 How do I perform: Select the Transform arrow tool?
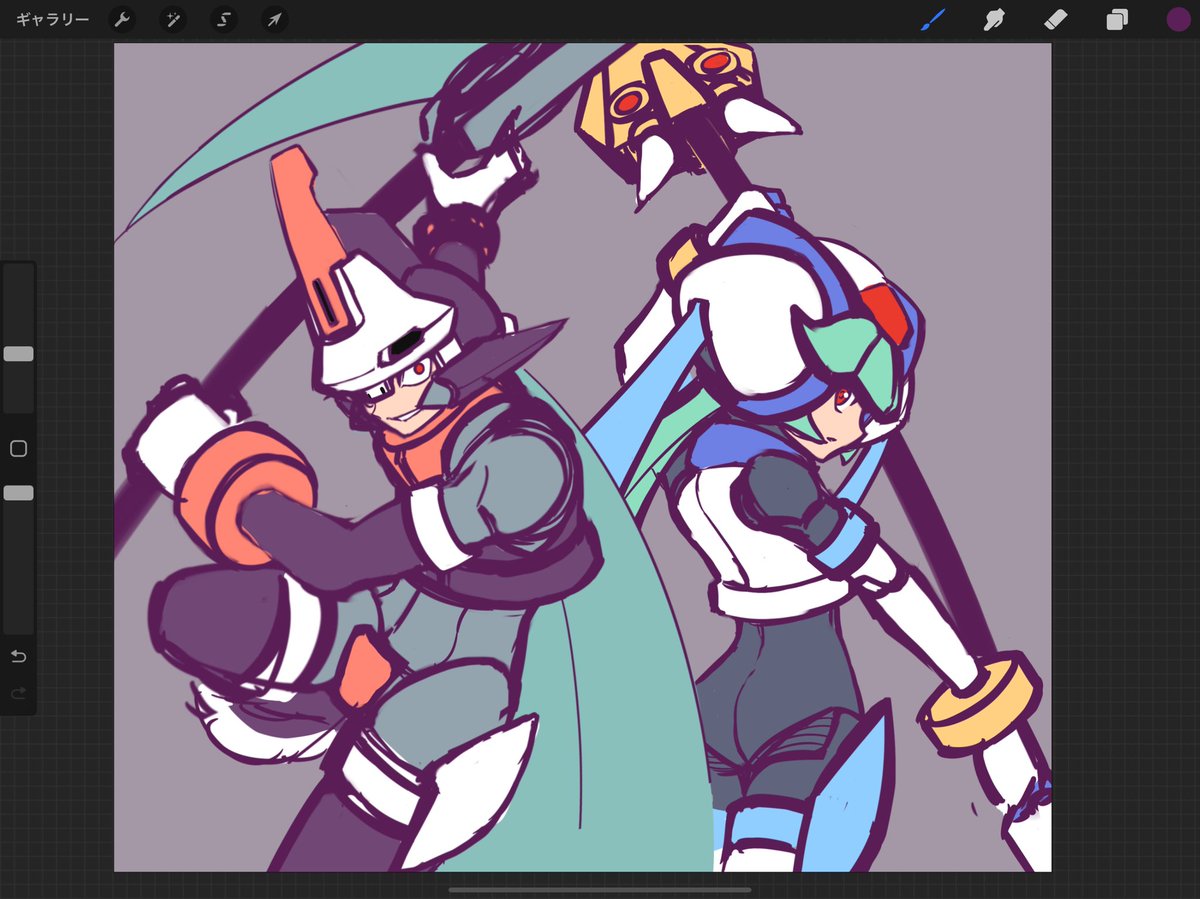pyautogui.click(x=274, y=20)
